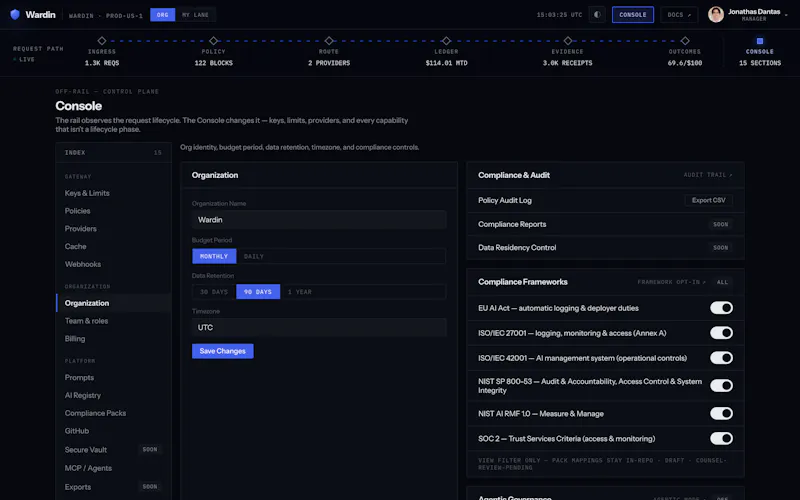Open the Timezone UTC dropdown
The width and height of the screenshot is (800, 500).
click(x=319, y=328)
